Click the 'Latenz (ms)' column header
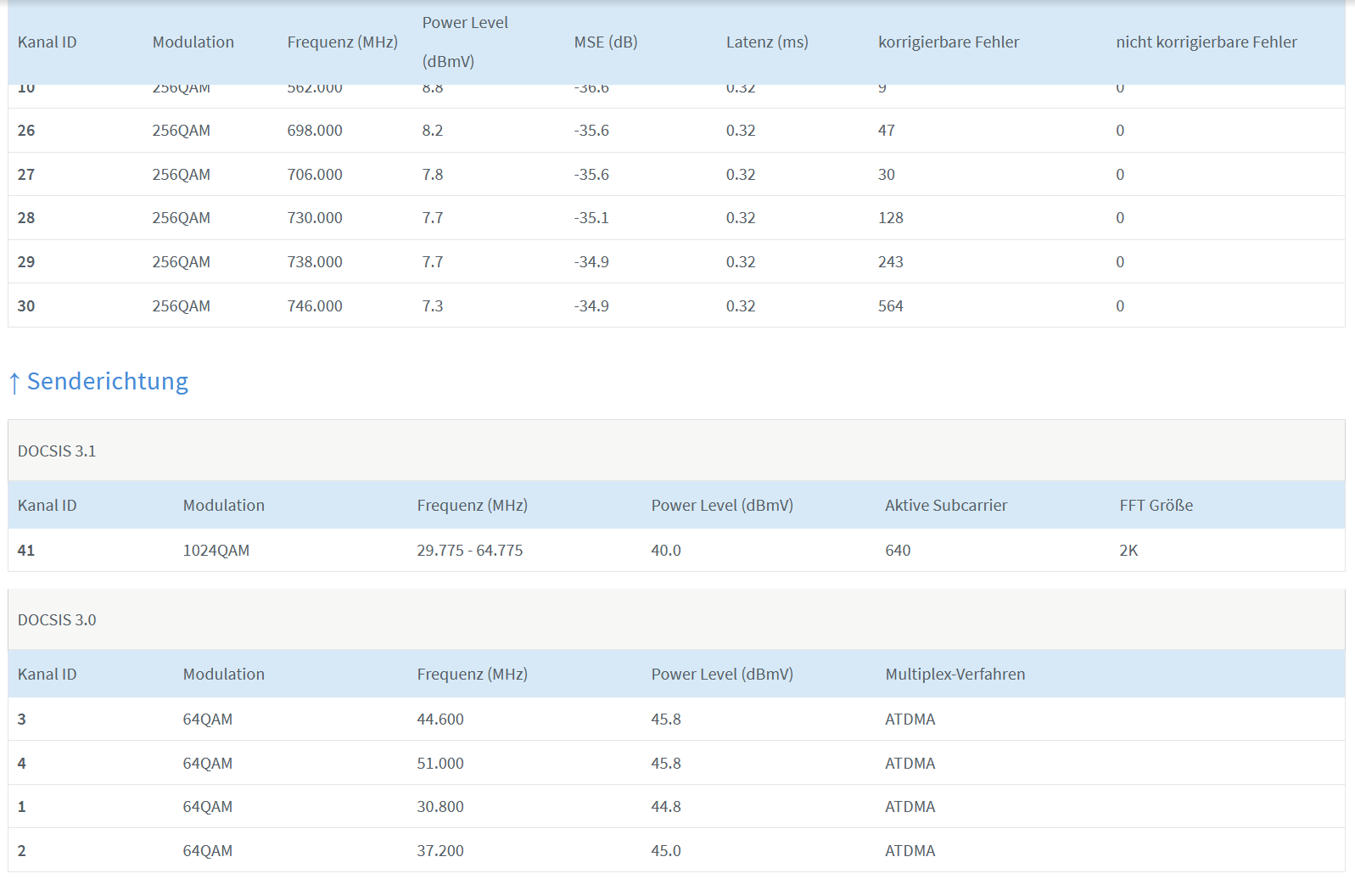The height and width of the screenshot is (896, 1355). (767, 42)
